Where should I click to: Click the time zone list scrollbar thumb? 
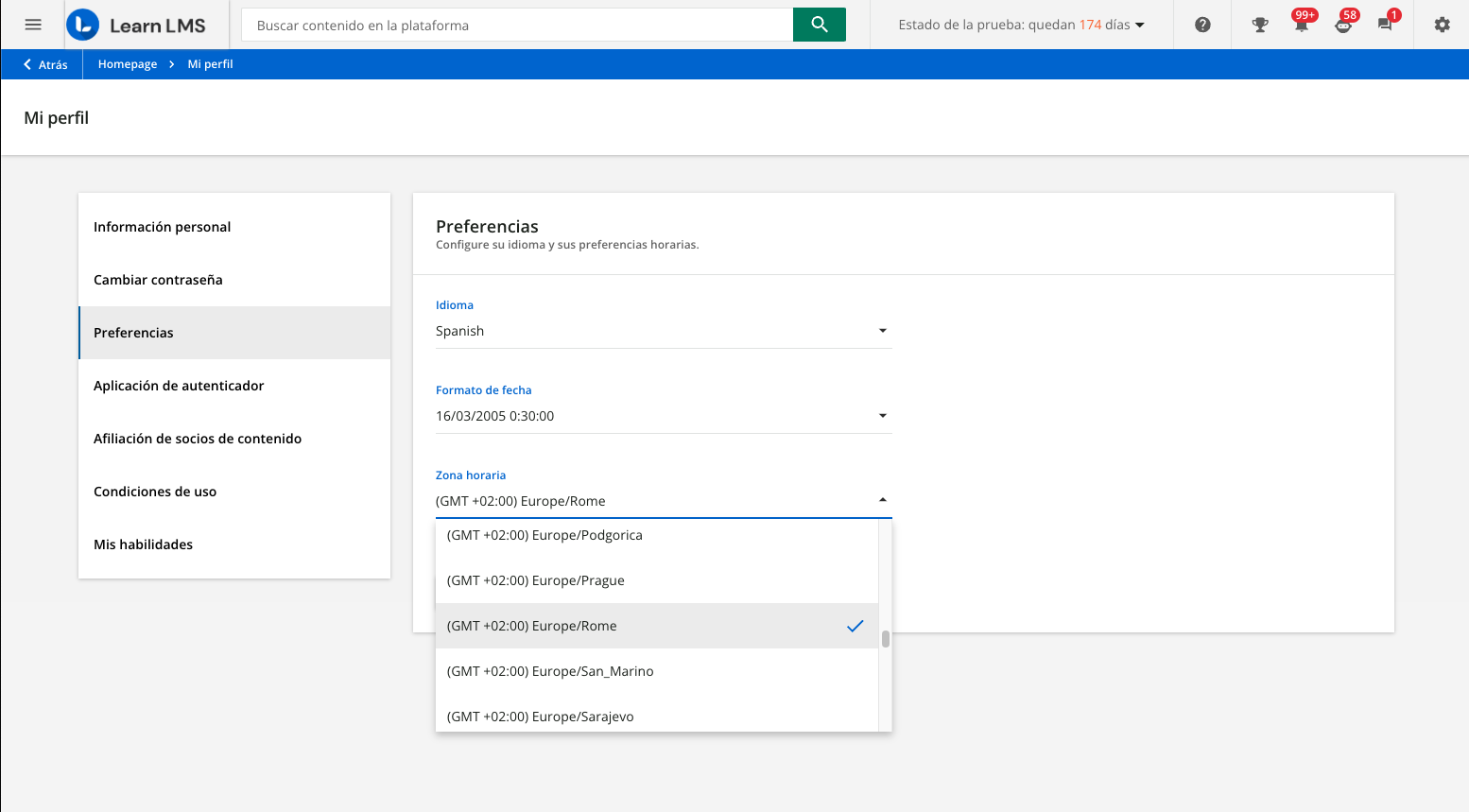tap(886, 639)
